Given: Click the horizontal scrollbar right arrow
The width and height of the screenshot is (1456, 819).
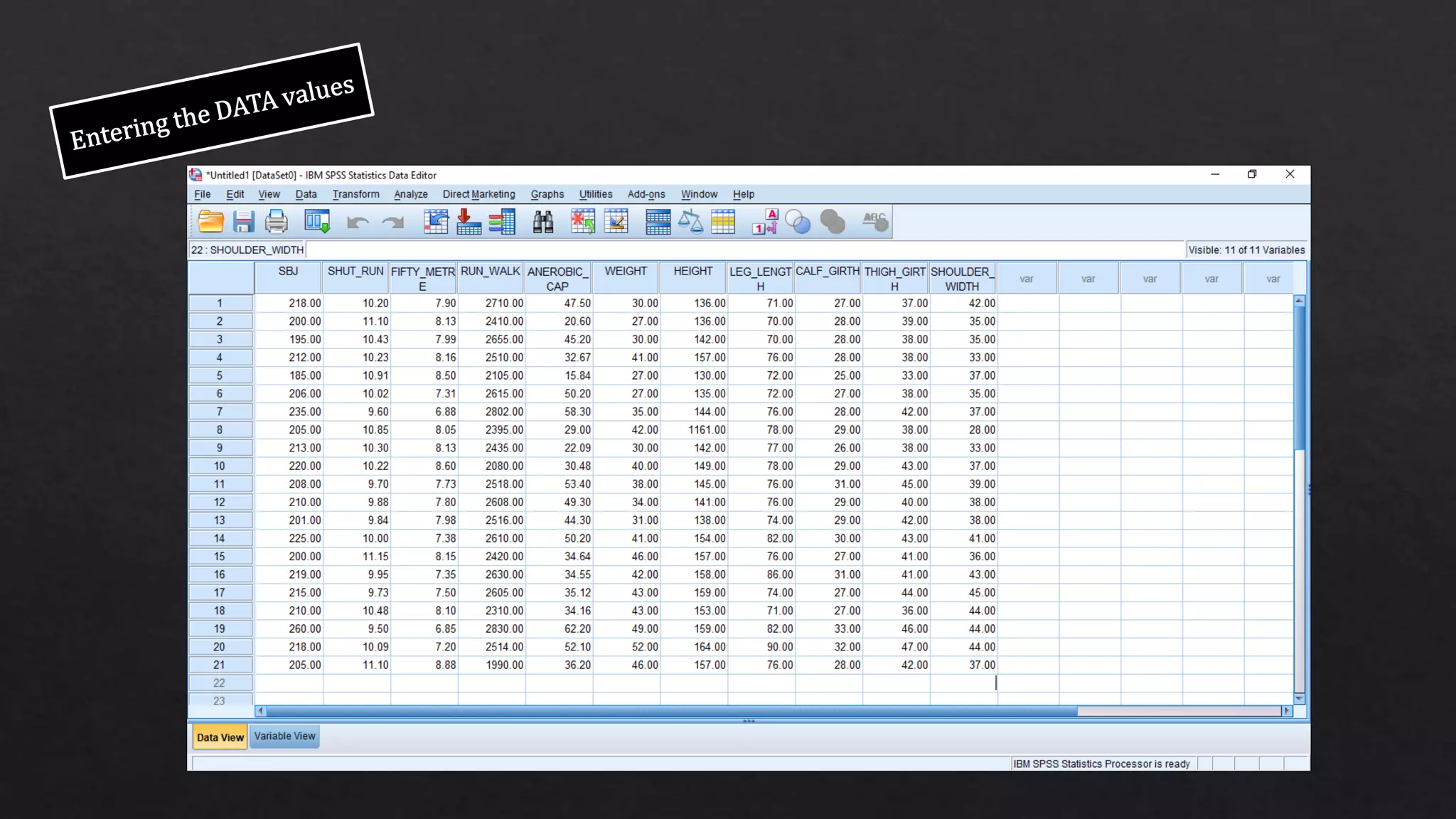Looking at the screenshot, I should pos(1286,711).
